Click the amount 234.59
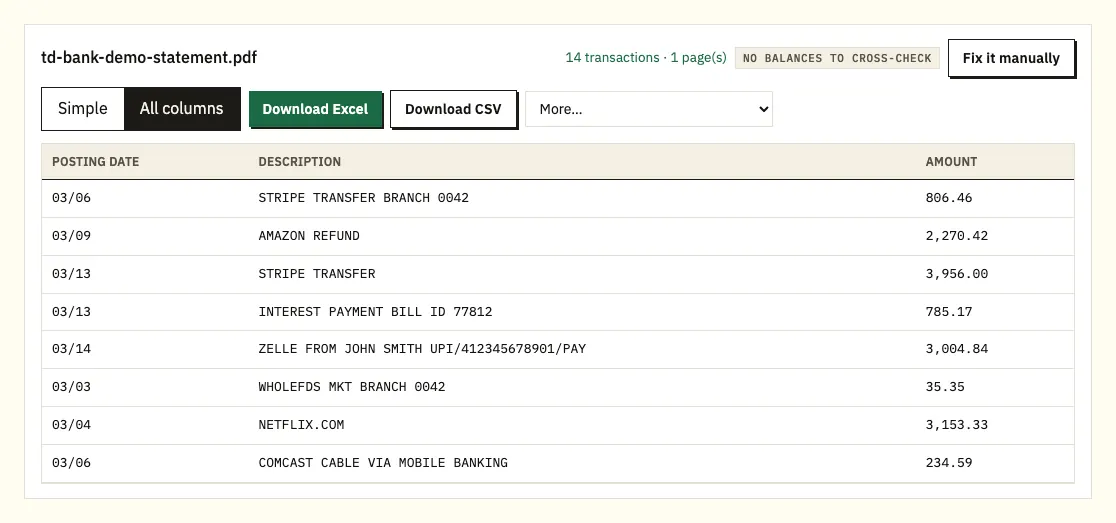 pos(949,463)
